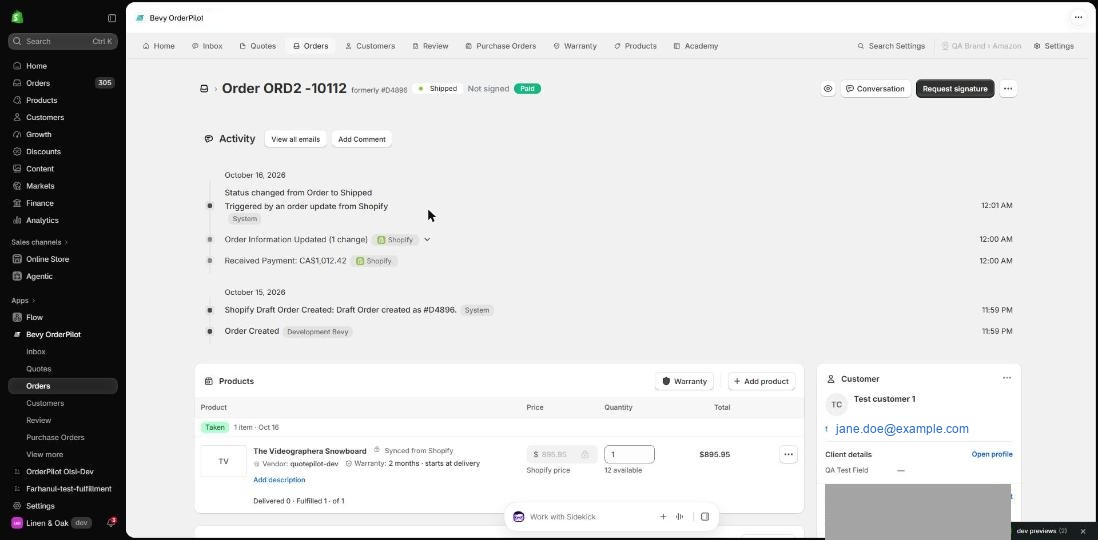Expand the Sales channels section

click(40, 242)
